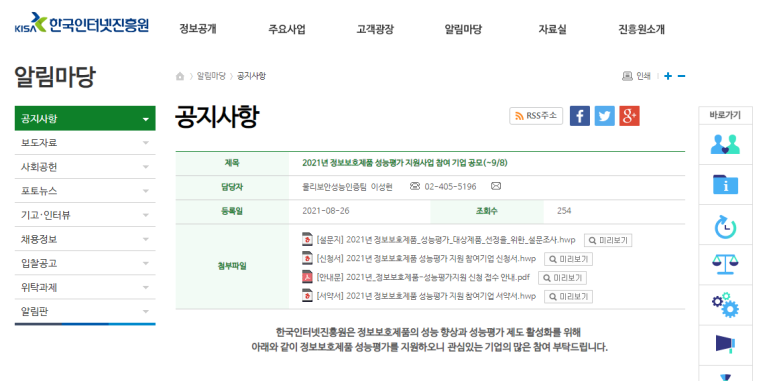
Task: Download the [안내문] pdf attachment
Action: coord(423,277)
